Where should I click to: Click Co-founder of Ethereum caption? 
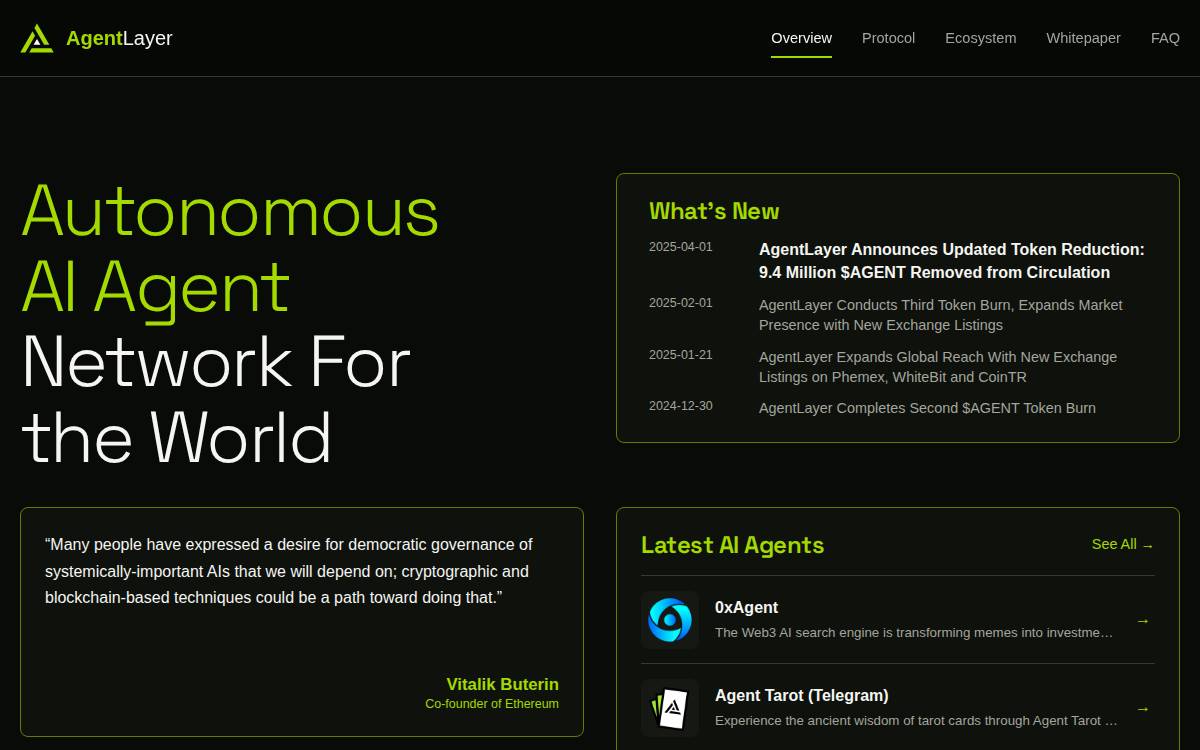pos(492,704)
